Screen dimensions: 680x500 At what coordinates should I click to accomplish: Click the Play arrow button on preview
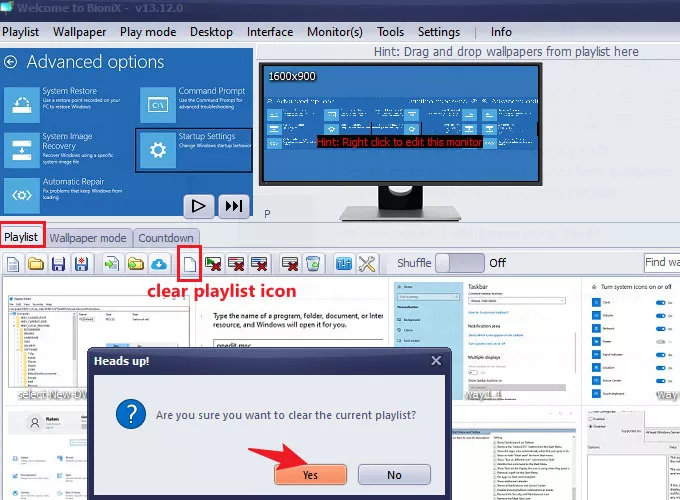tap(199, 206)
